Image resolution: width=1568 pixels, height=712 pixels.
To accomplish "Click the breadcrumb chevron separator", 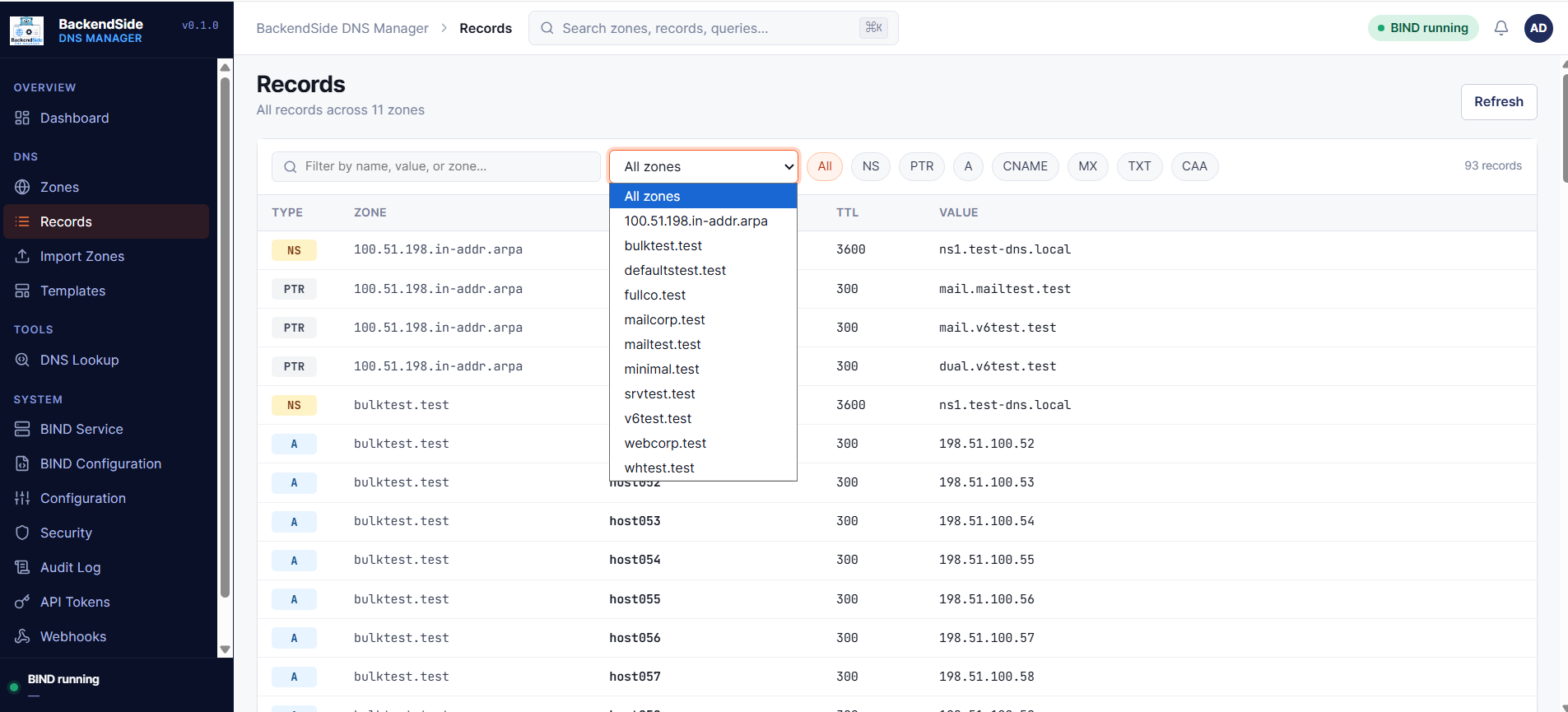I will tap(444, 28).
